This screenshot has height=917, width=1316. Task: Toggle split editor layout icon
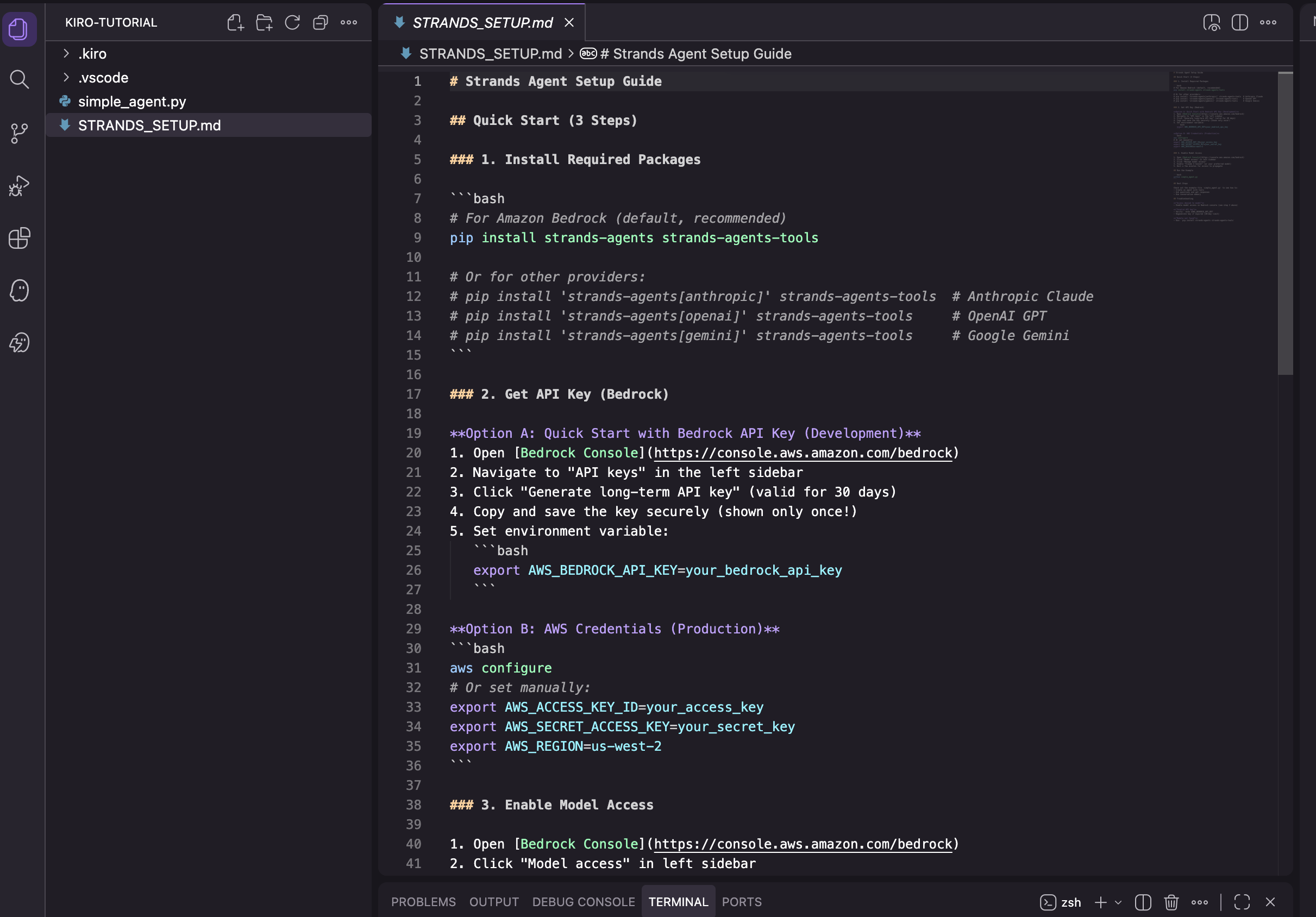[x=1240, y=22]
